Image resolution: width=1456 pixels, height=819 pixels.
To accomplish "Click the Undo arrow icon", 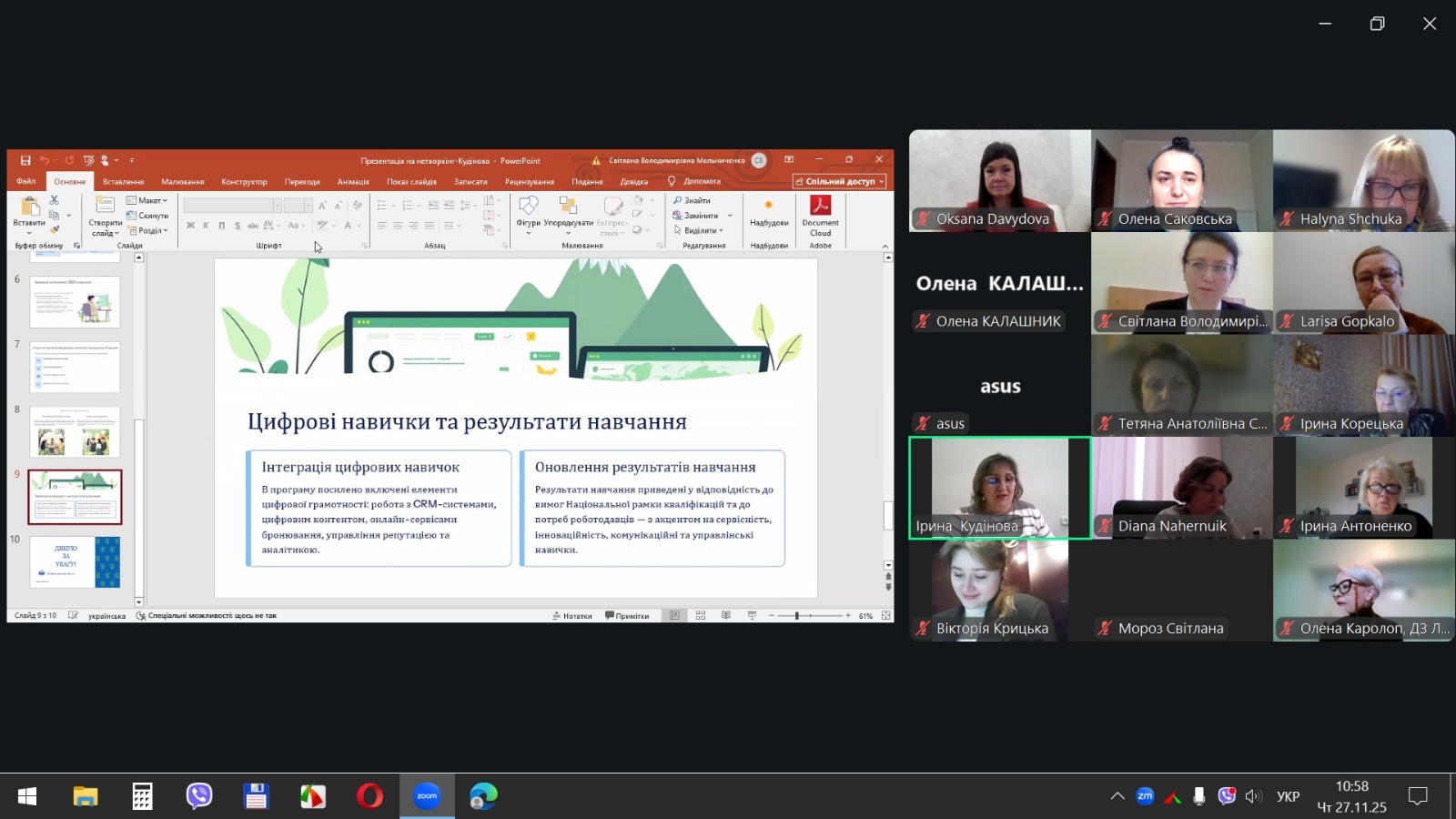I will pos(44,160).
